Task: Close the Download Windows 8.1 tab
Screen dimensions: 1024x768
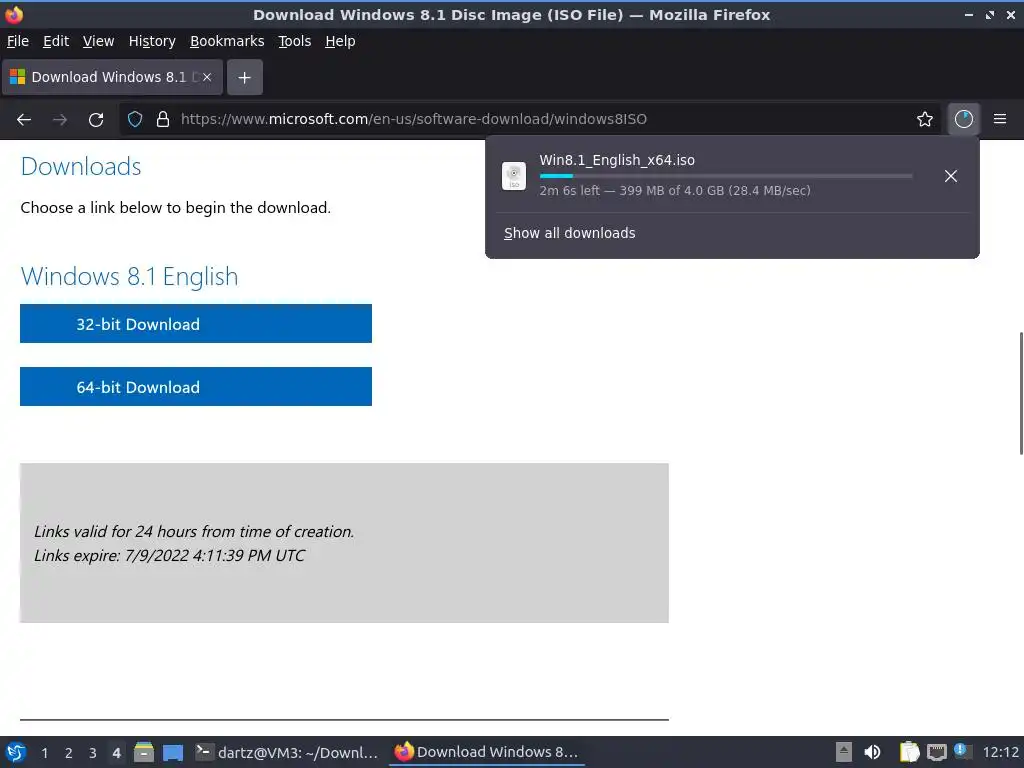Action: pos(207,77)
